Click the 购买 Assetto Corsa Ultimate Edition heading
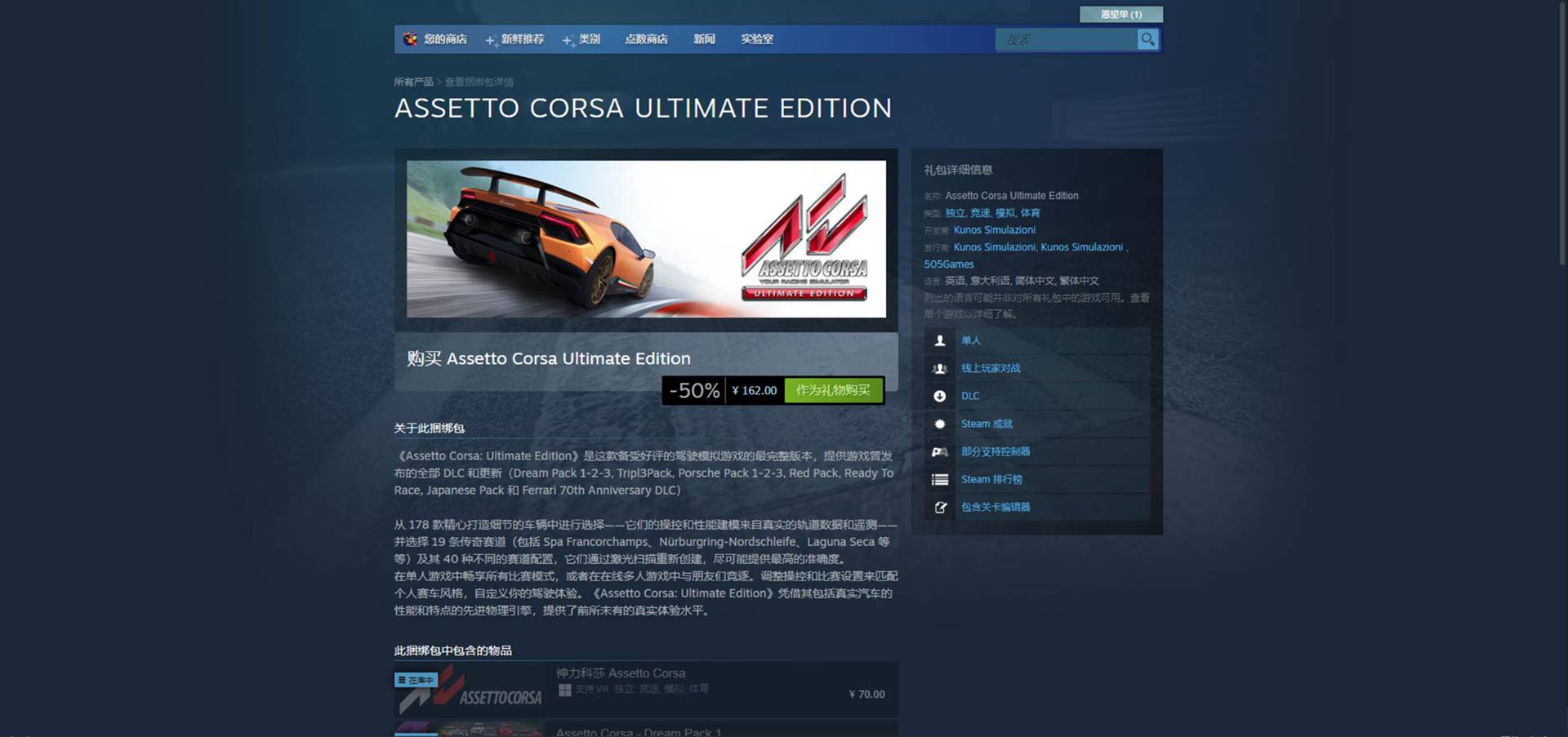Screen dimensions: 1568x737 (549, 358)
